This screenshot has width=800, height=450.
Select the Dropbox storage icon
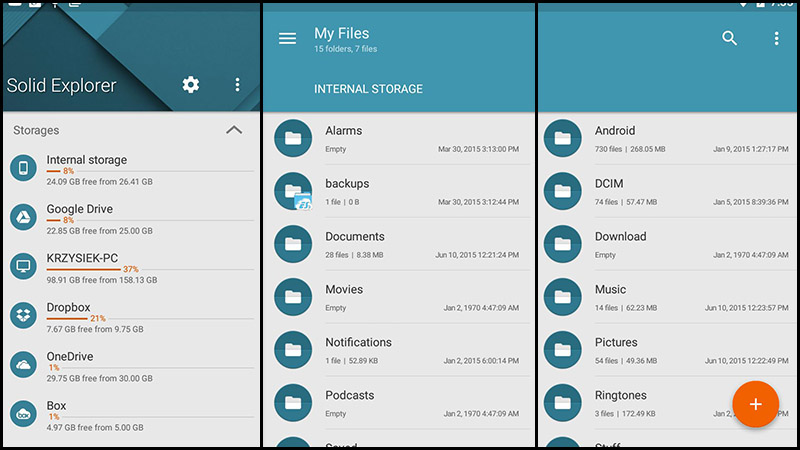(x=24, y=315)
